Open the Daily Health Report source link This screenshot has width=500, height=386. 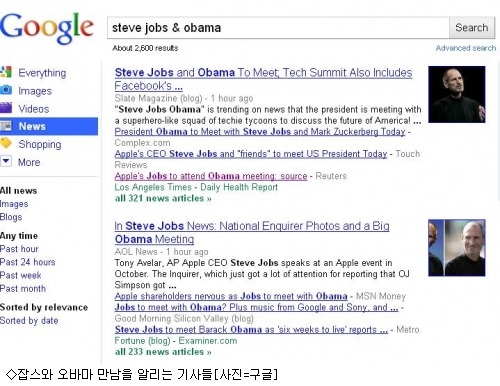(239, 187)
